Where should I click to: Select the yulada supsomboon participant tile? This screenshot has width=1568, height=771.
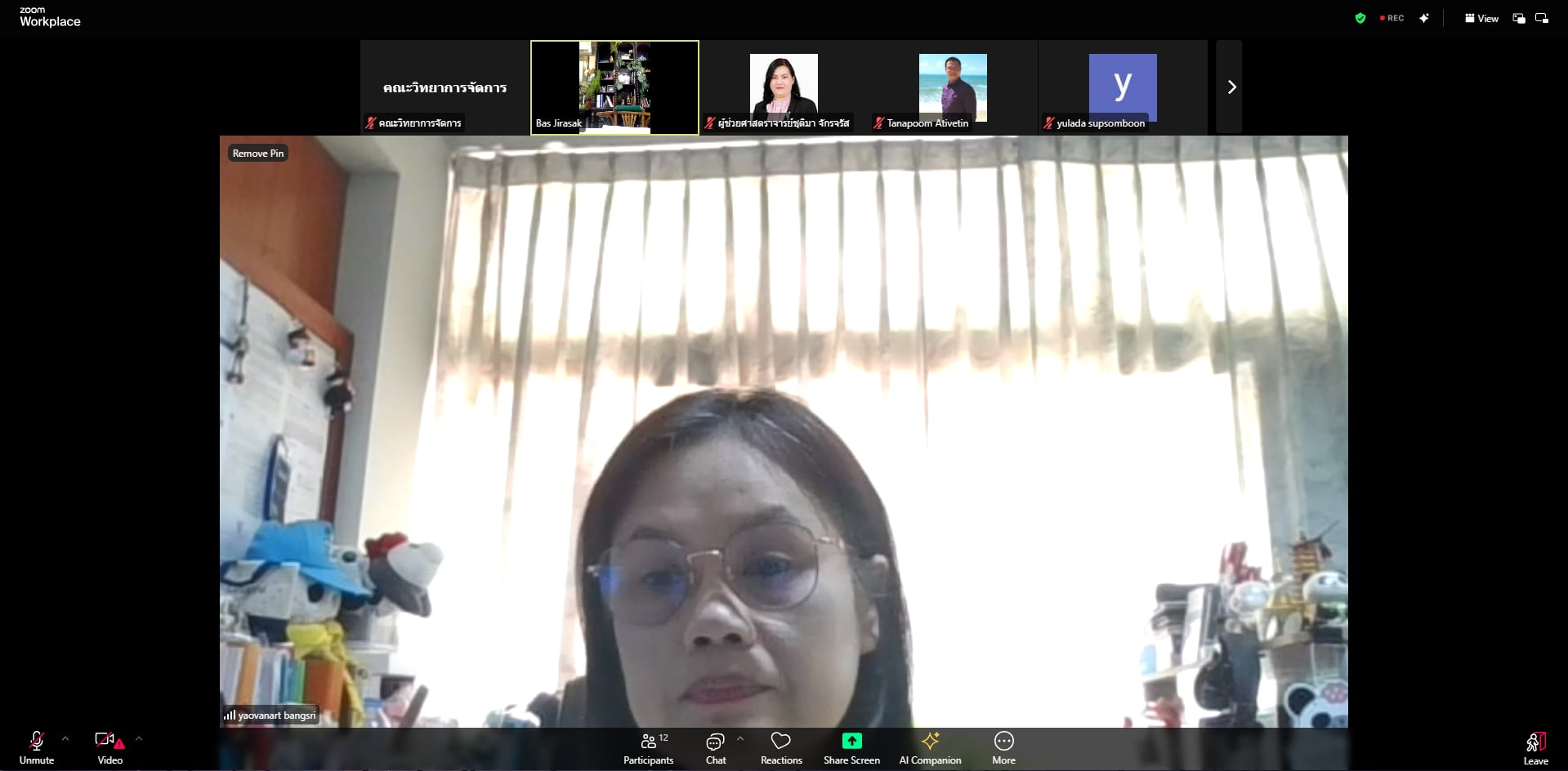point(1123,87)
